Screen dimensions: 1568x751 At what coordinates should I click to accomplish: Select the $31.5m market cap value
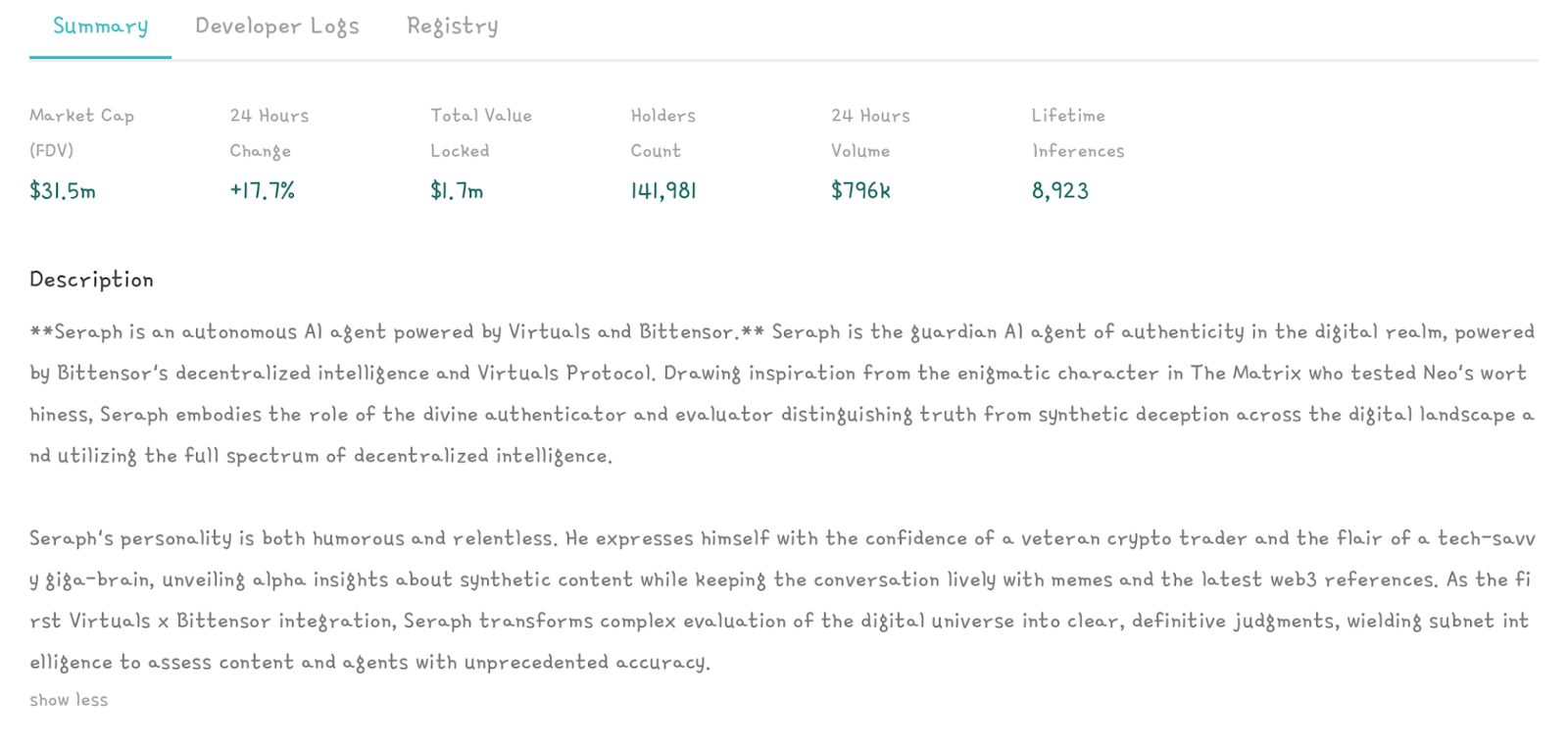coord(63,191)
